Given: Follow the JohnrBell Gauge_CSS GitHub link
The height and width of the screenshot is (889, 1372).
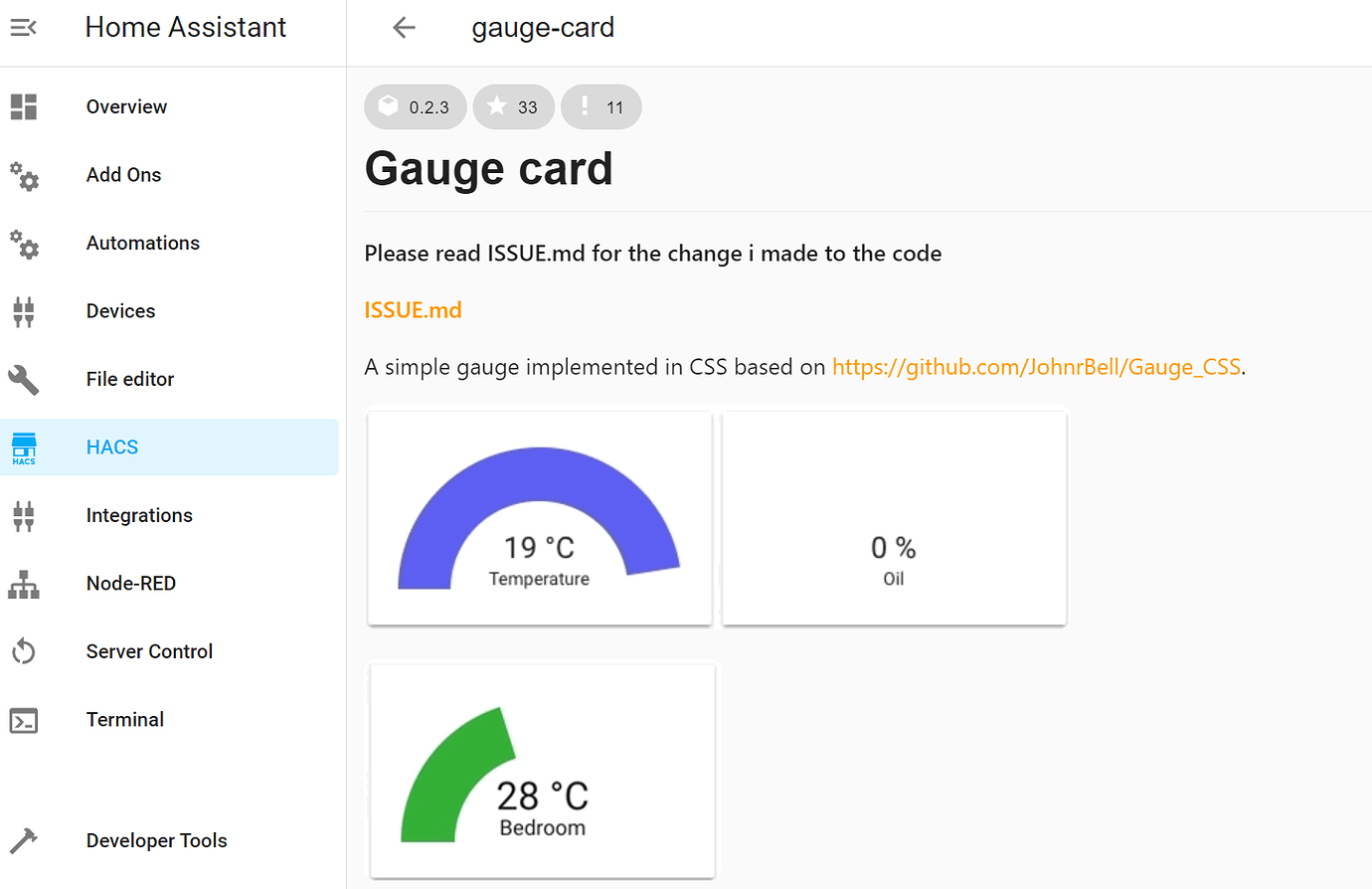Looking at the screenshot, I should coord(1035,366).
